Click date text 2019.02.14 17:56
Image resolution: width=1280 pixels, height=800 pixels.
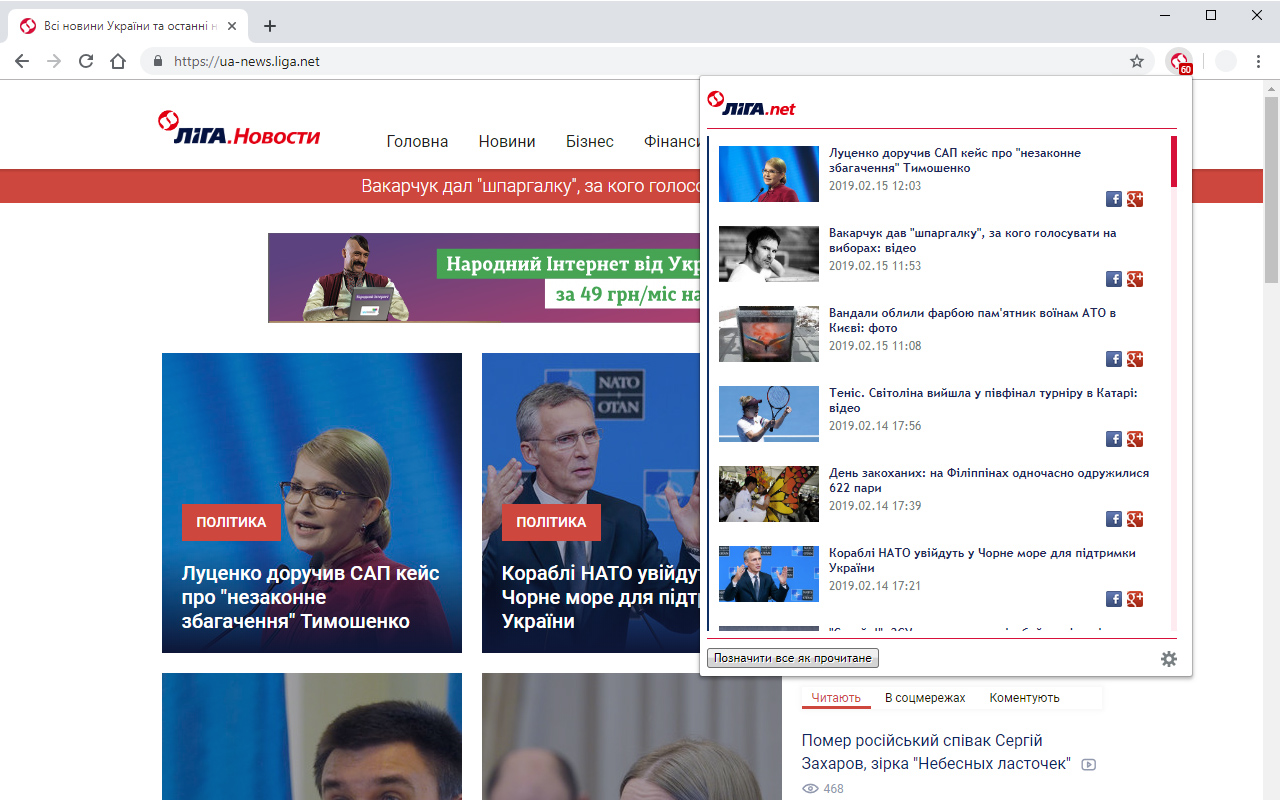click(x=875, y=426)
